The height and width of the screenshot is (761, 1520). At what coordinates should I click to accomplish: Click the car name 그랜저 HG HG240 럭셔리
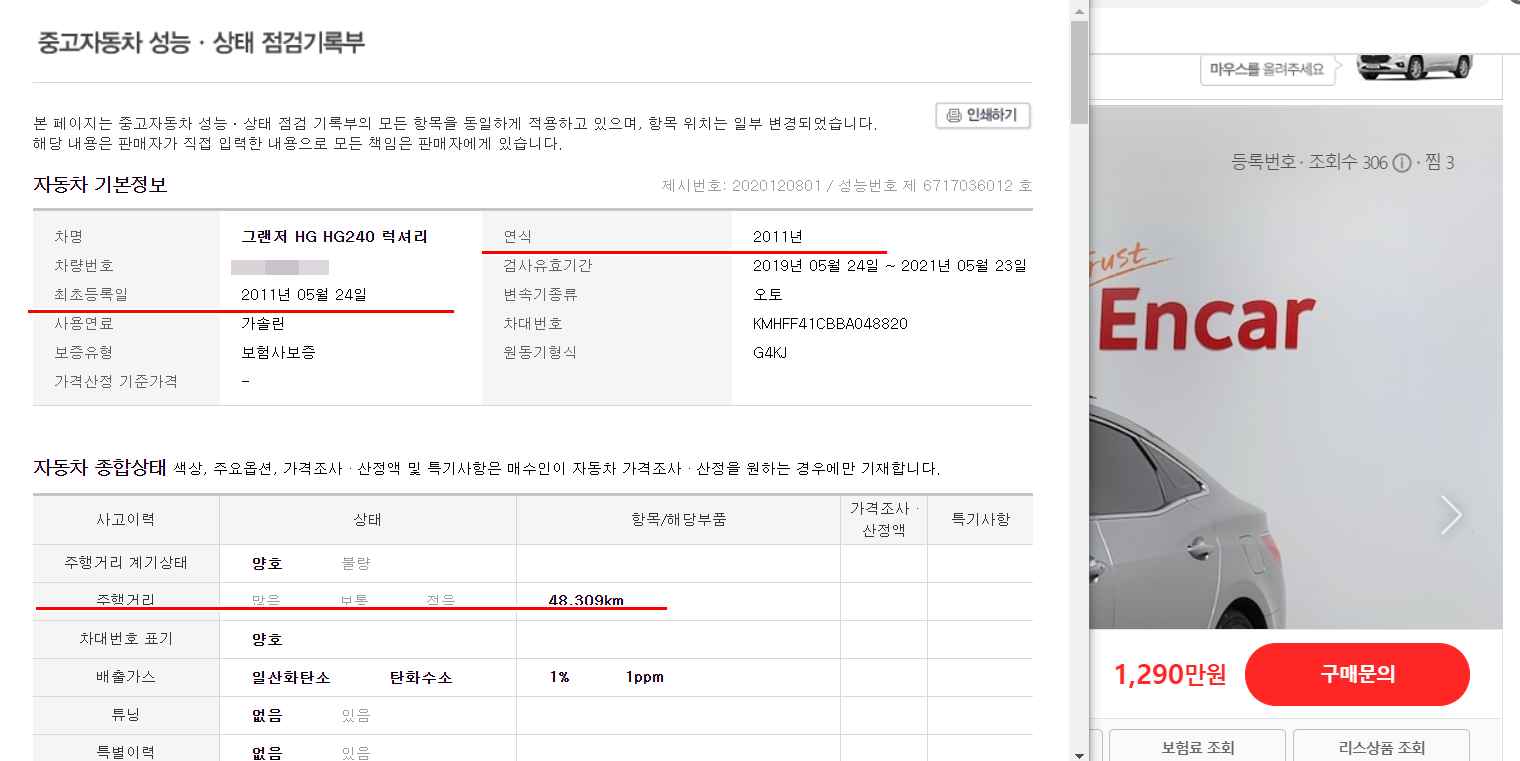click(x=334, y=237)
